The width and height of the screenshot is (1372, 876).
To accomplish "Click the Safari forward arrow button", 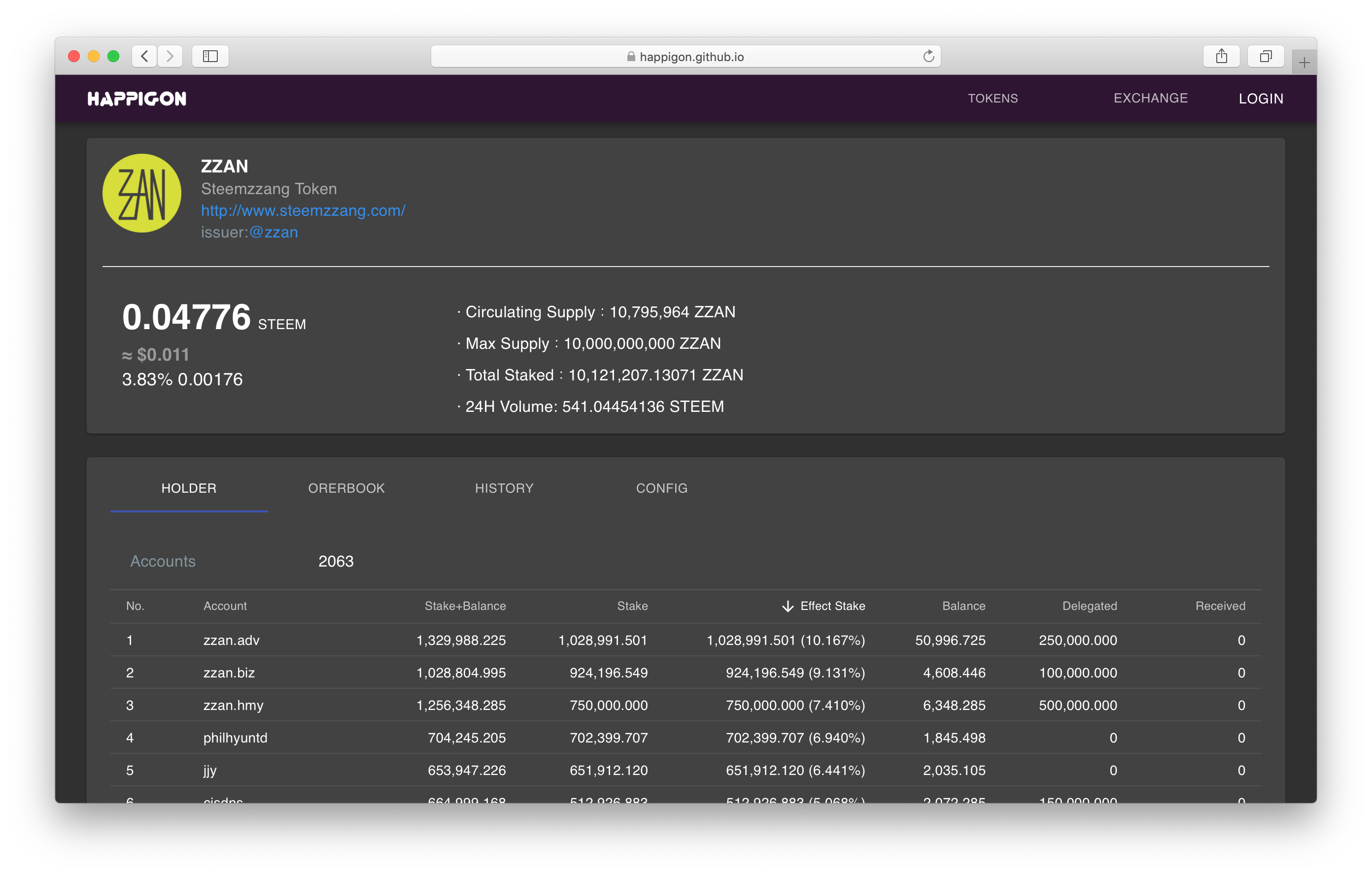I will tap(170, 56).
